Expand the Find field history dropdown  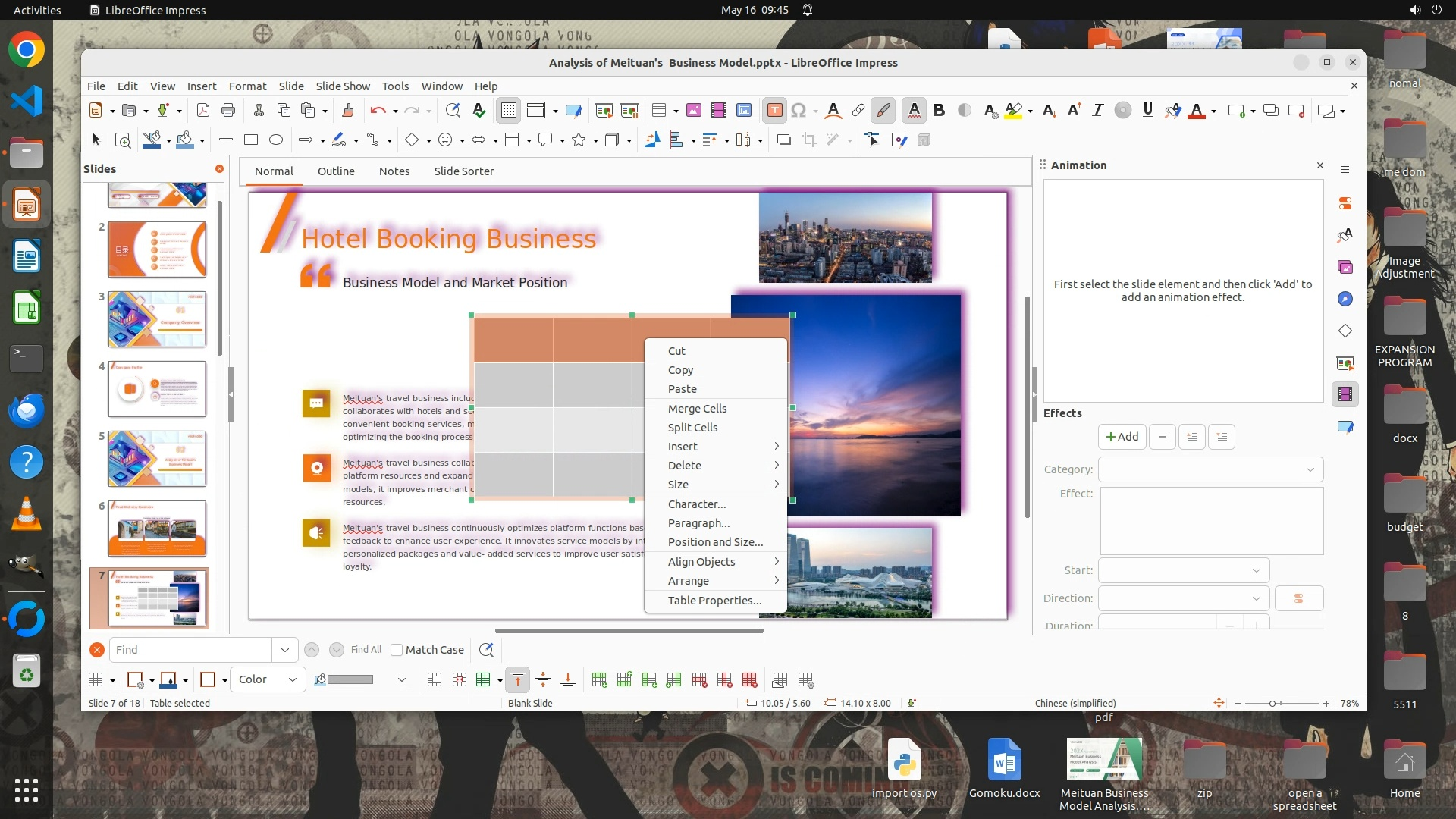(284, 650)
